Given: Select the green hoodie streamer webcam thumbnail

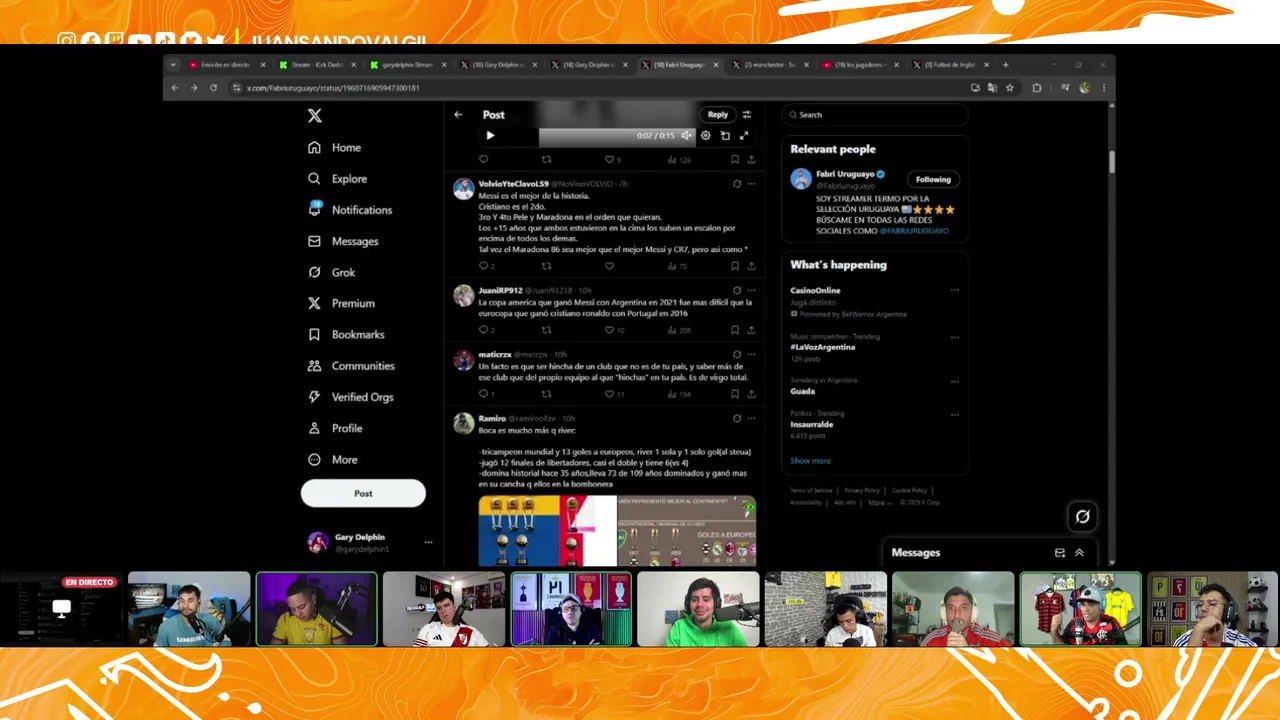Looking at the screenshot, I should click(698, 609).
